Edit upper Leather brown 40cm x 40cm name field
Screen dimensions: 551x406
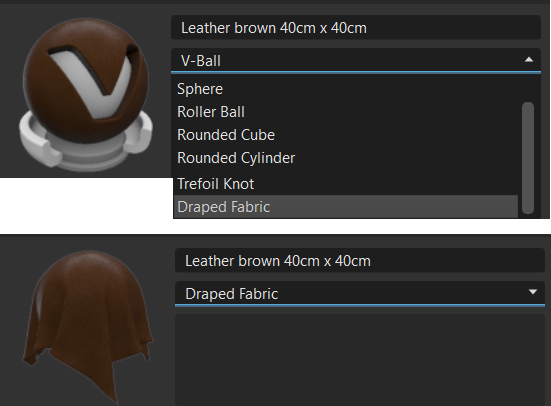(x=356, y=27)
